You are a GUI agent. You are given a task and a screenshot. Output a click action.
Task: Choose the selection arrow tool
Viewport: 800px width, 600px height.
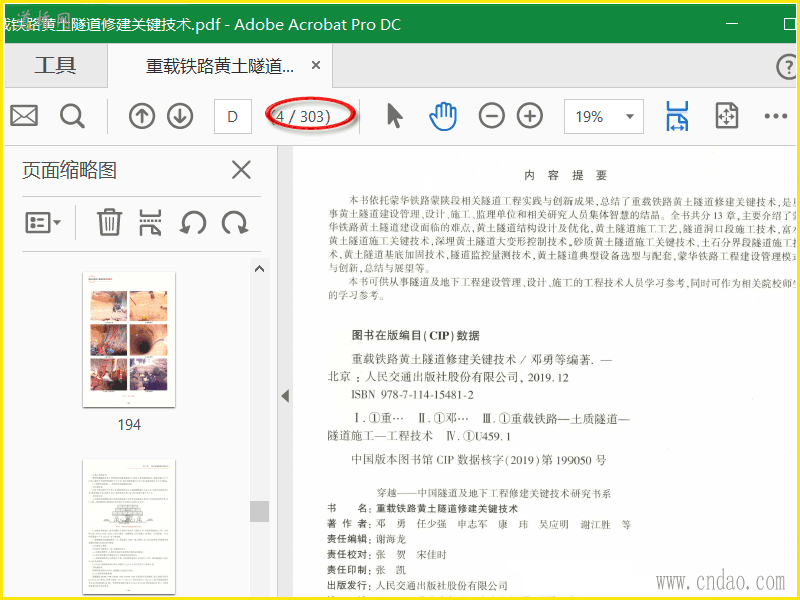394,115
